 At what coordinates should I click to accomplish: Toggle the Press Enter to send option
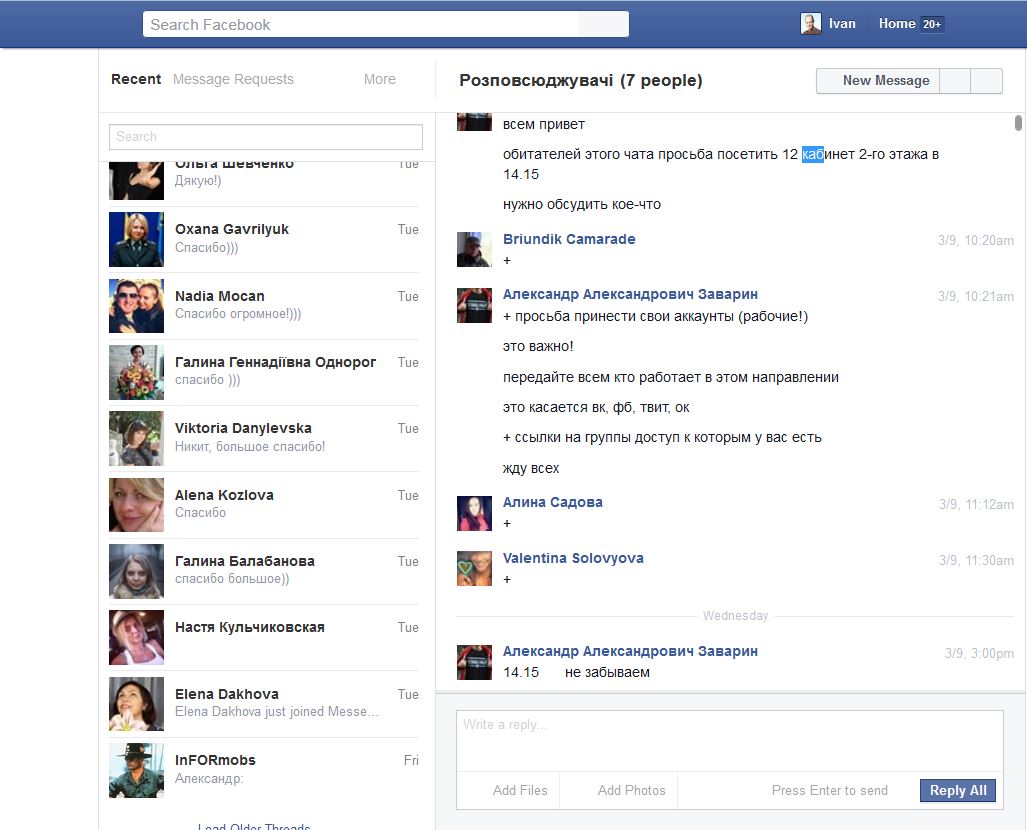829,790
